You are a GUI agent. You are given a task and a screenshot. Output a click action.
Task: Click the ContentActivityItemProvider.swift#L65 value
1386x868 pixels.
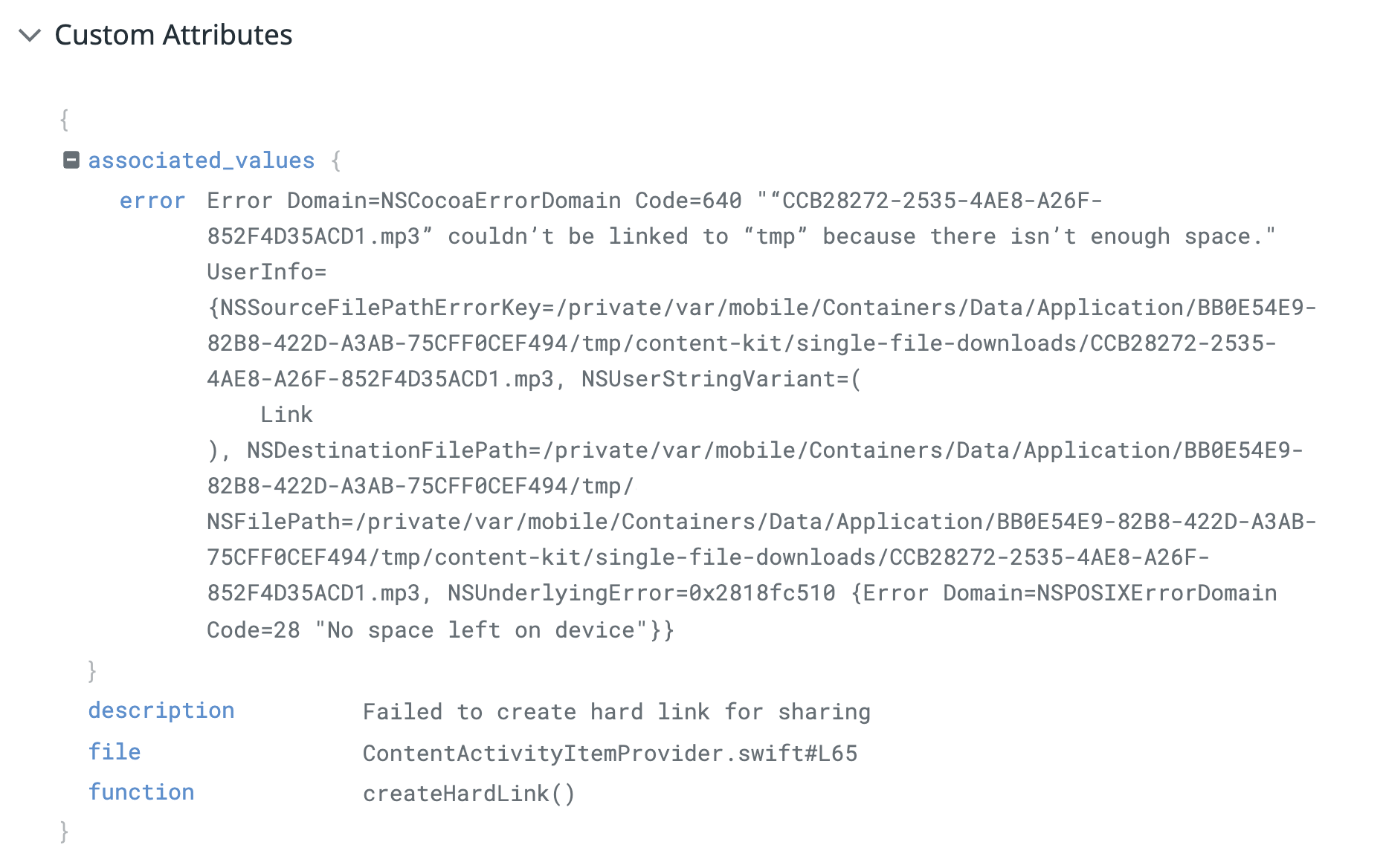pos(610,754)
